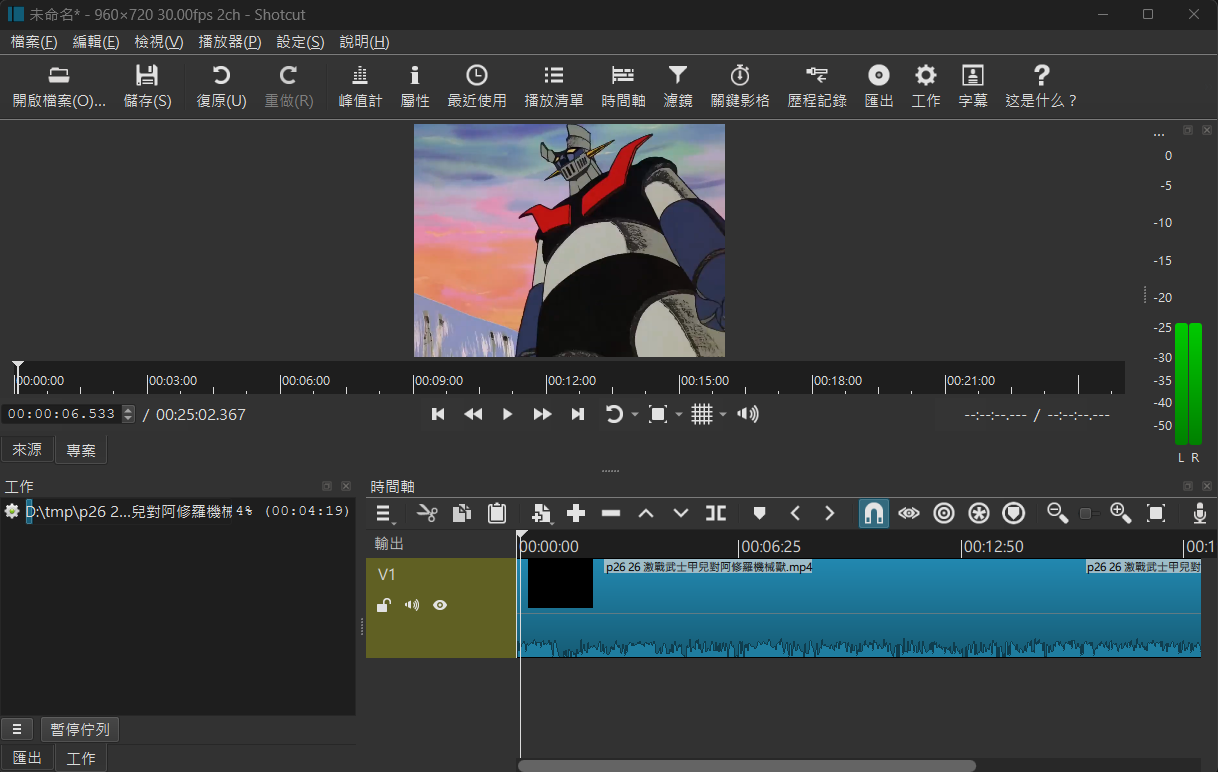Open the 工作 jobs toolbar icon

tap(926, 87)
